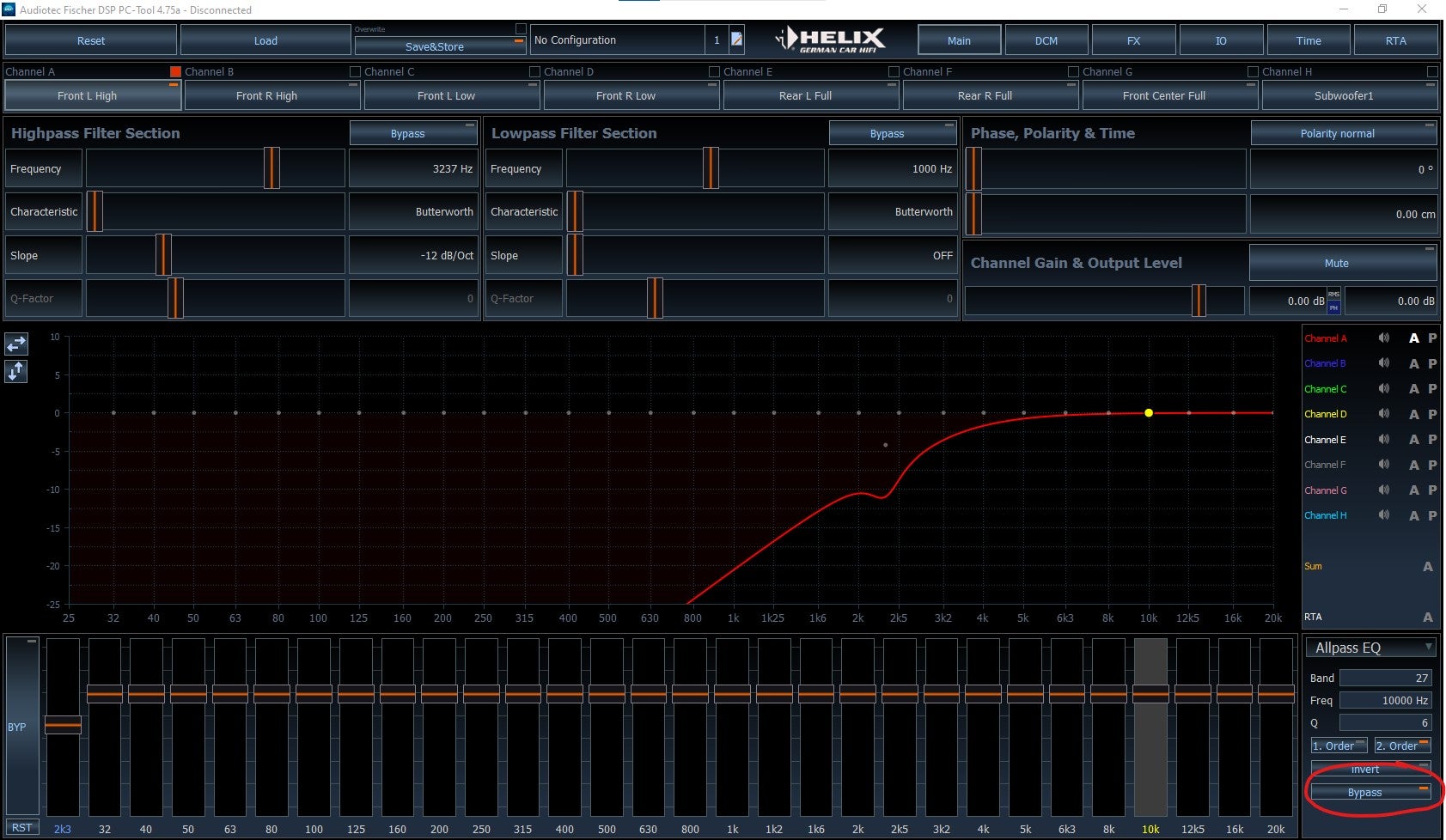Enable Bypass on the Allpass EQ

point(1365,792)
